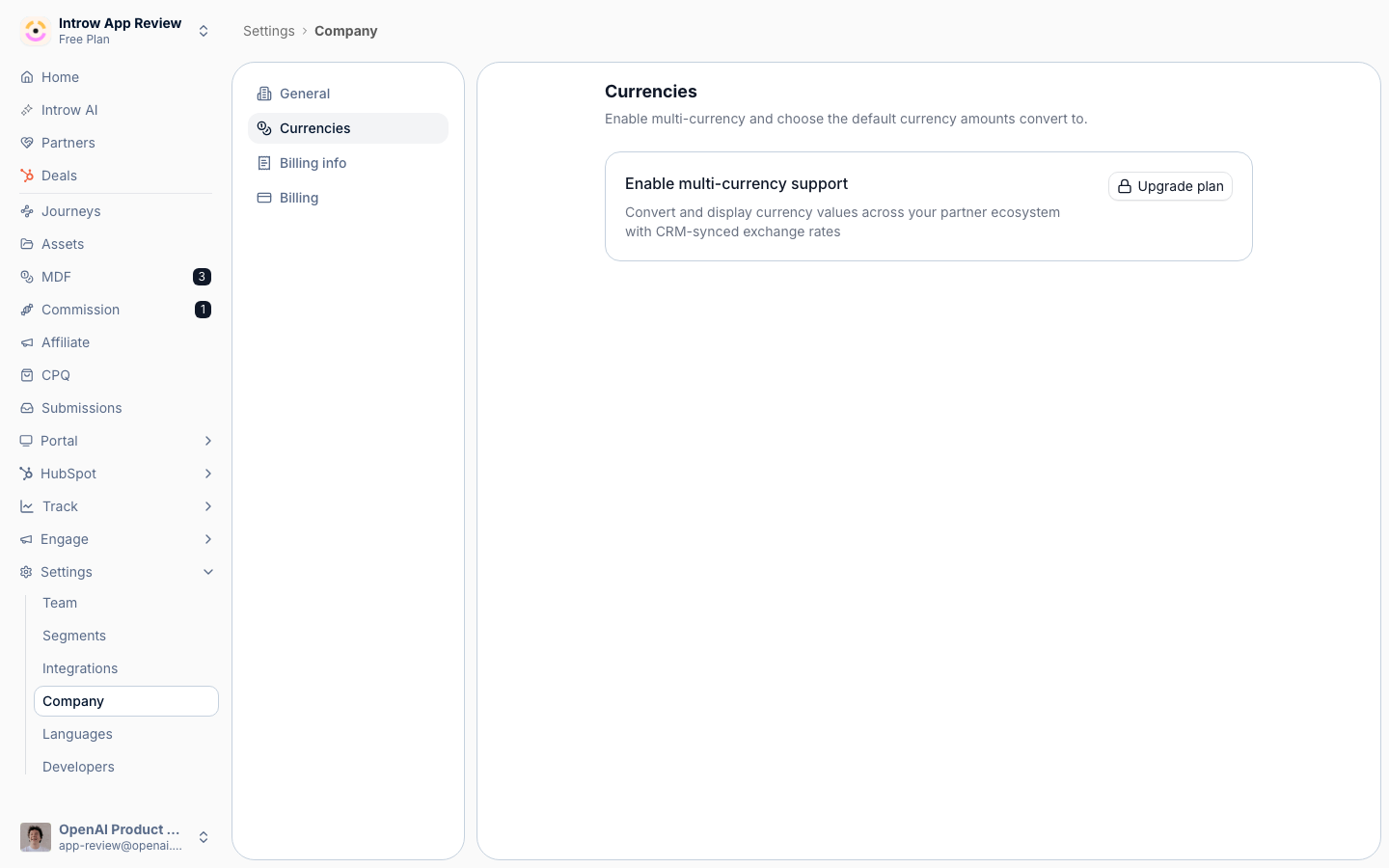Click the CPQ sidebar icon
This screenshot has width=1389, height=868.
pos(27,375)
